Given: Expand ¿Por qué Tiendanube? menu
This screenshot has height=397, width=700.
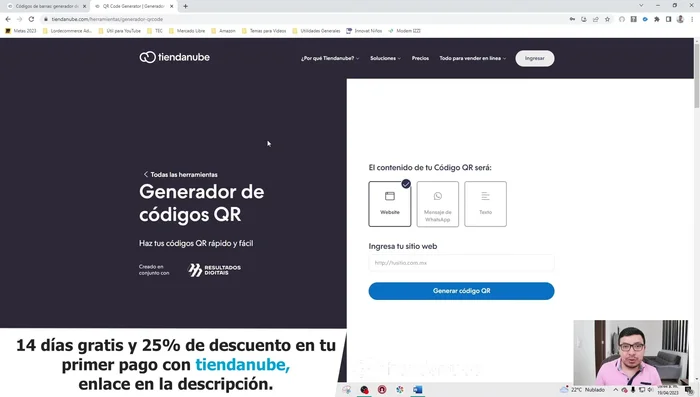Looking at the screenshot, I should tap(330, 59).
